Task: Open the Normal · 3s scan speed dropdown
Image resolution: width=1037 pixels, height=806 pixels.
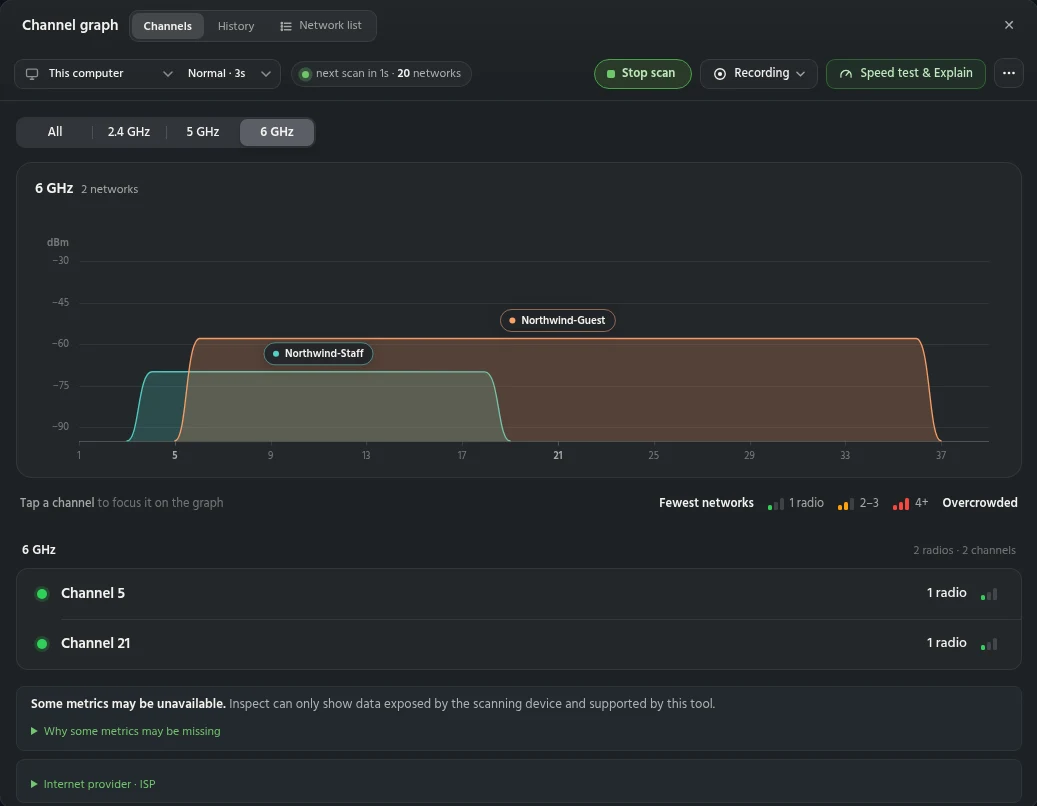Action: click(229, 74)
